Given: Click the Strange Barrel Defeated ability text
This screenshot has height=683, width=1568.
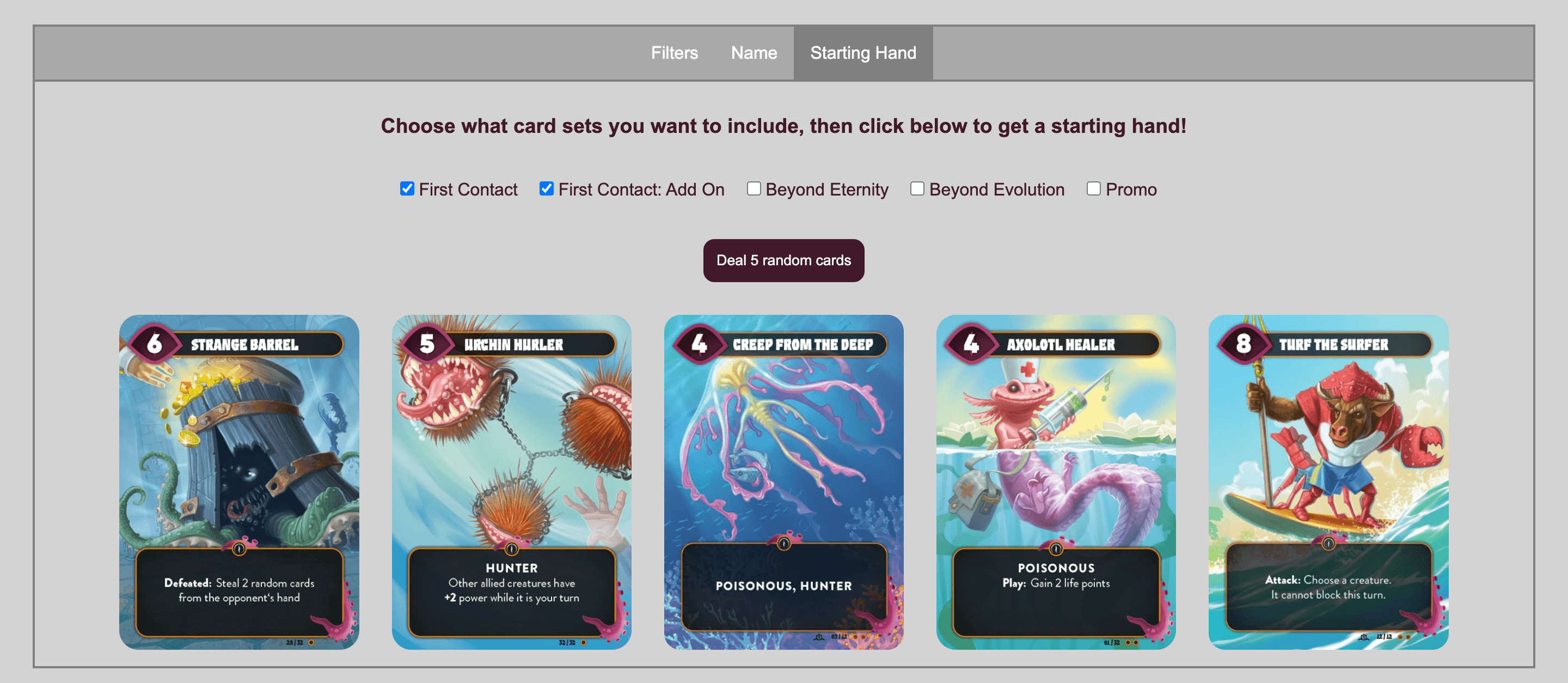Looking at the screenshot, I should click(x=239, y=590).
